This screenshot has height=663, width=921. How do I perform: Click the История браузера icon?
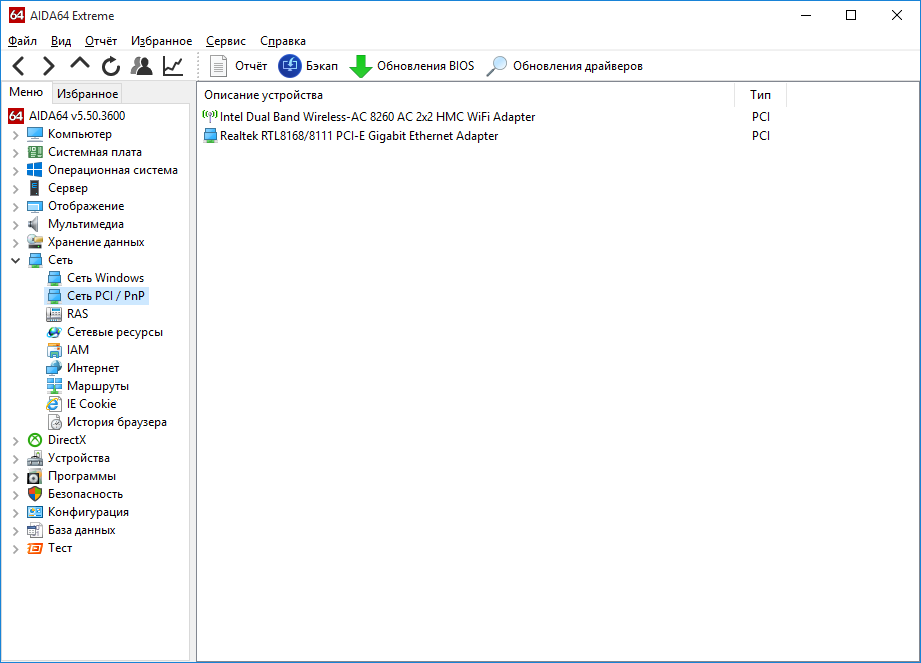click(x=54, y=422)
